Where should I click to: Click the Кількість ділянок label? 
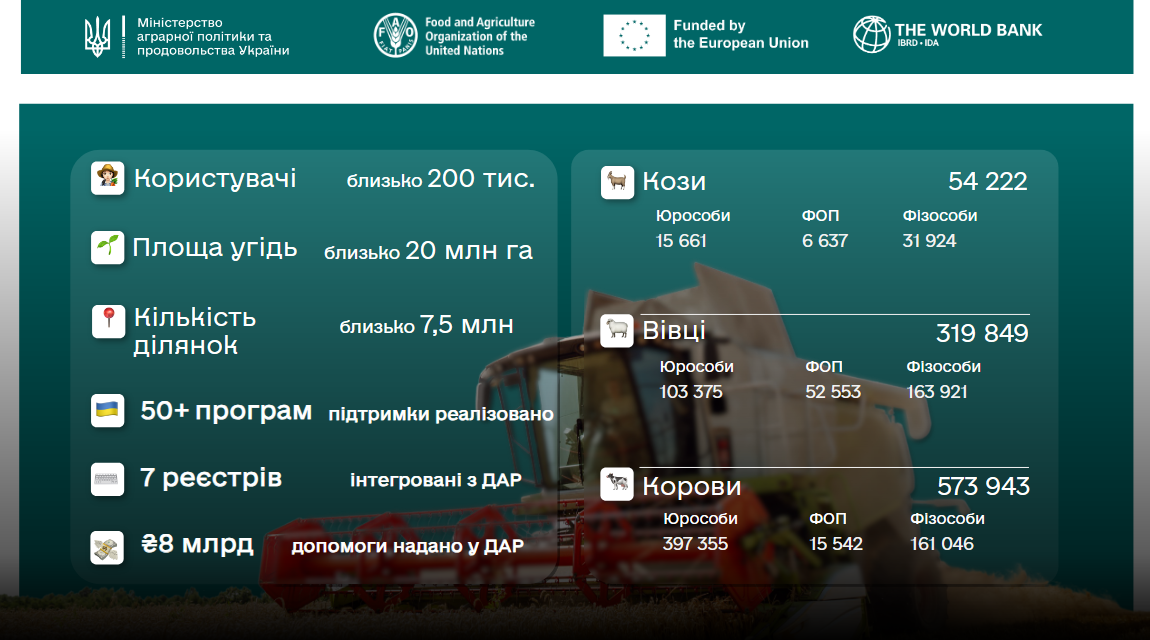195,331
